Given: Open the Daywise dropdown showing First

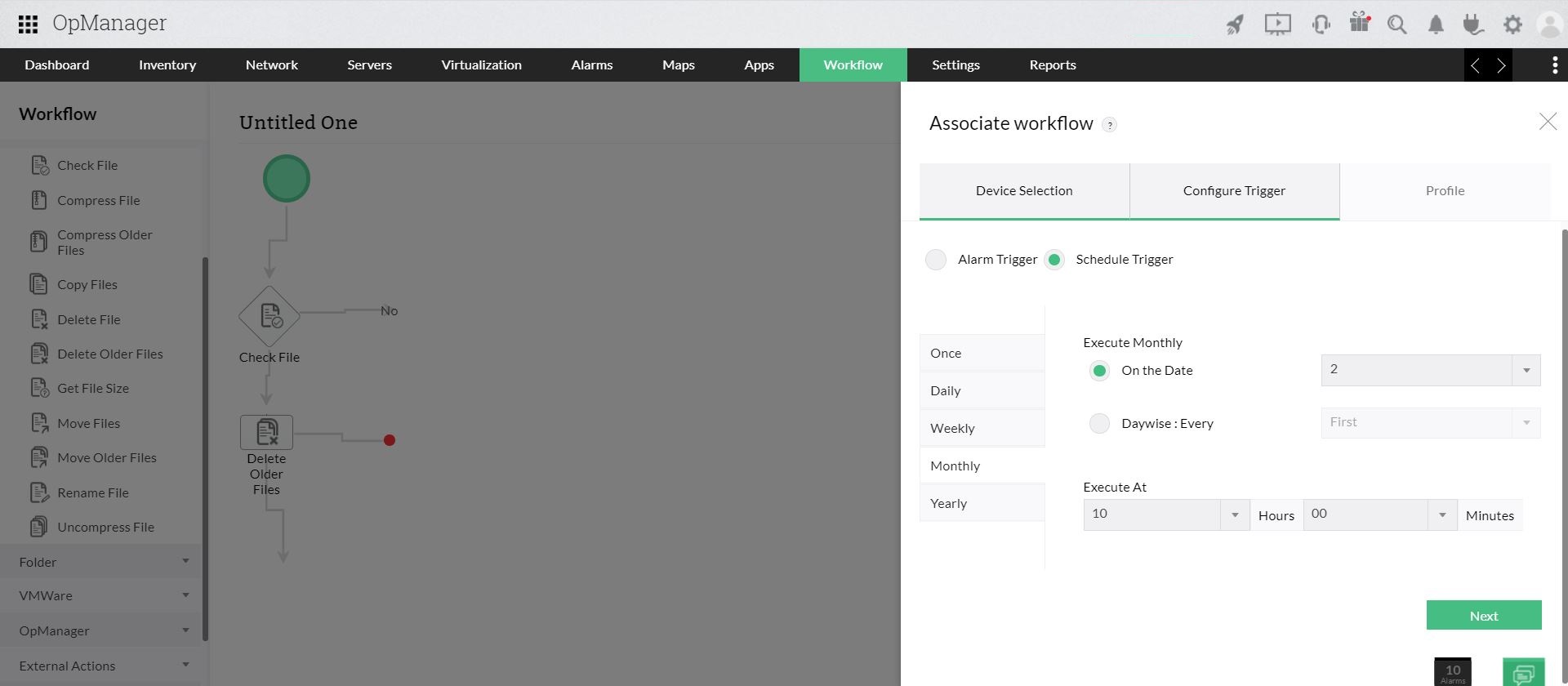Looking at the screenshot, I should pos(1431,423).
